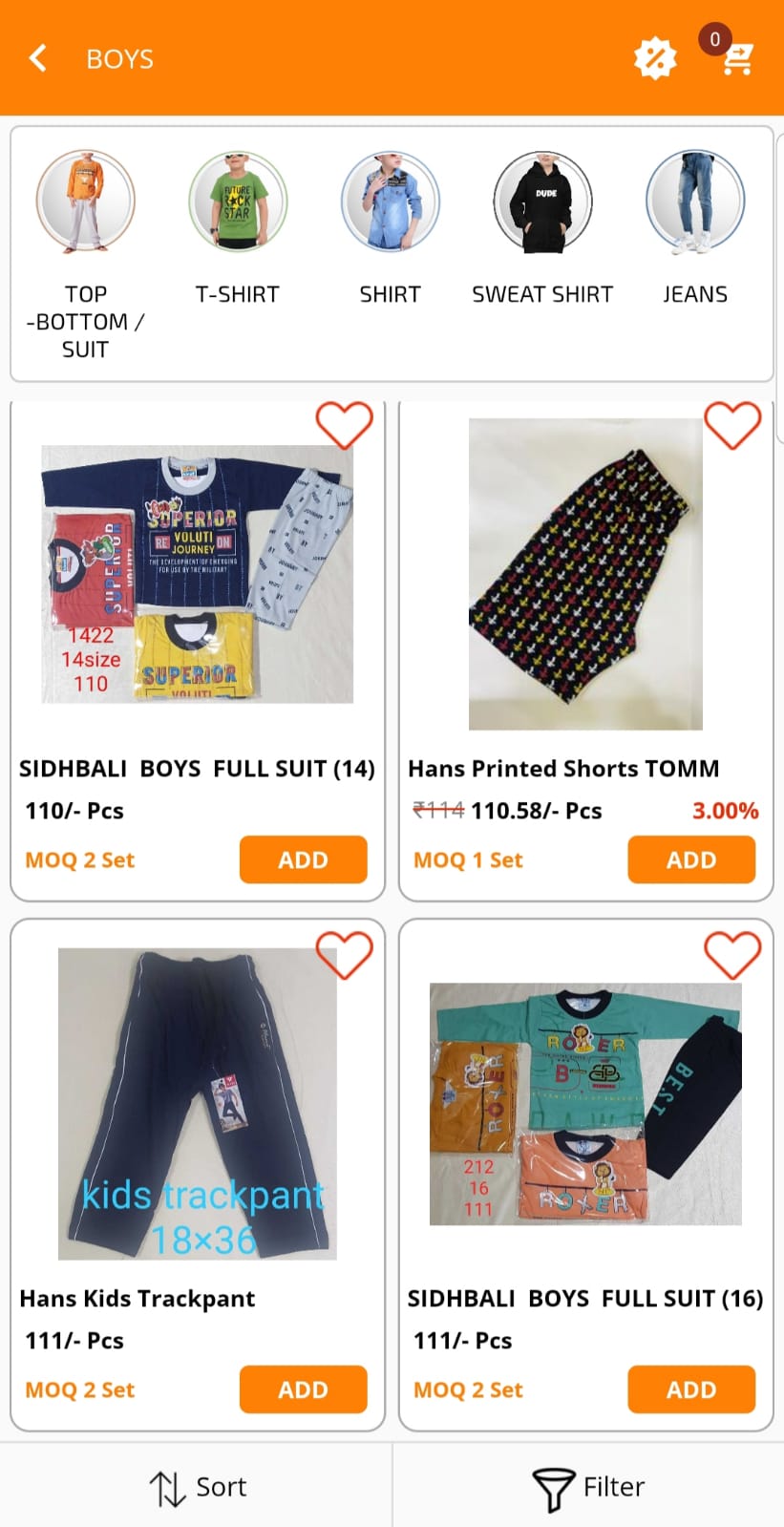784x1527 pixels.
Task: Select the T-SHIRT category icon
Action: tap(238, 201)
